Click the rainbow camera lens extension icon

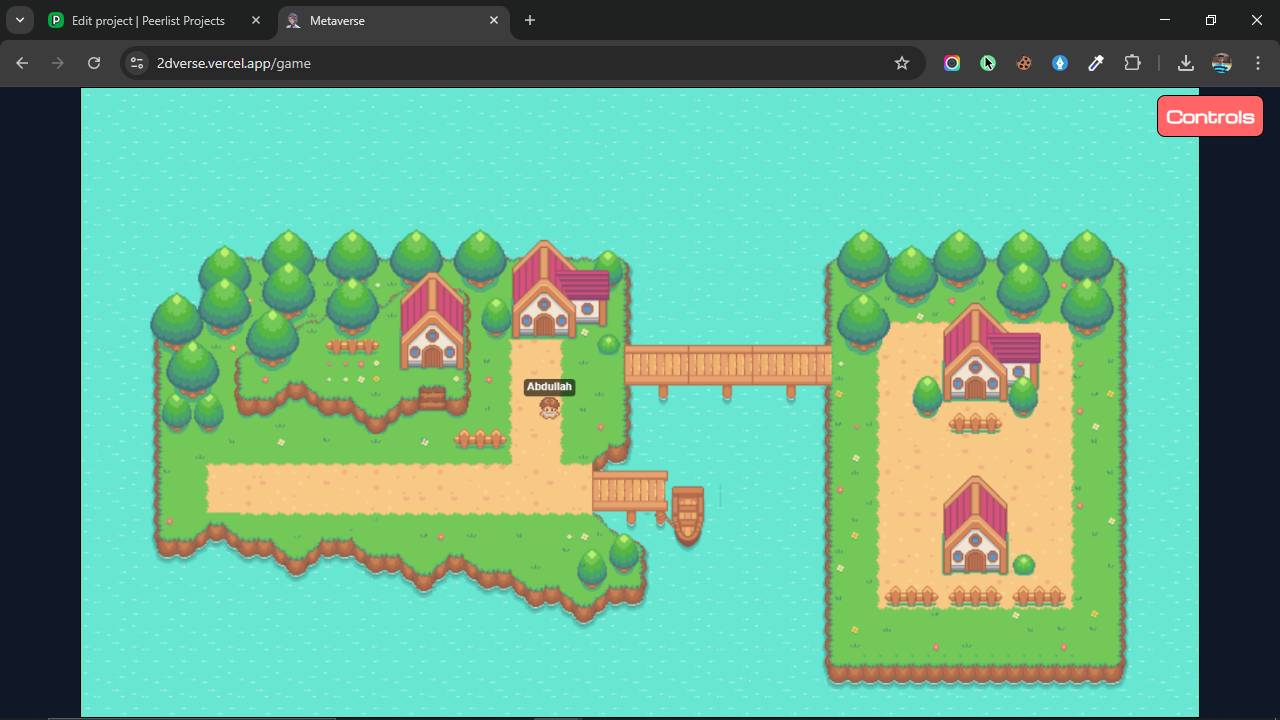pyautogui.click(x=952, y=63)
